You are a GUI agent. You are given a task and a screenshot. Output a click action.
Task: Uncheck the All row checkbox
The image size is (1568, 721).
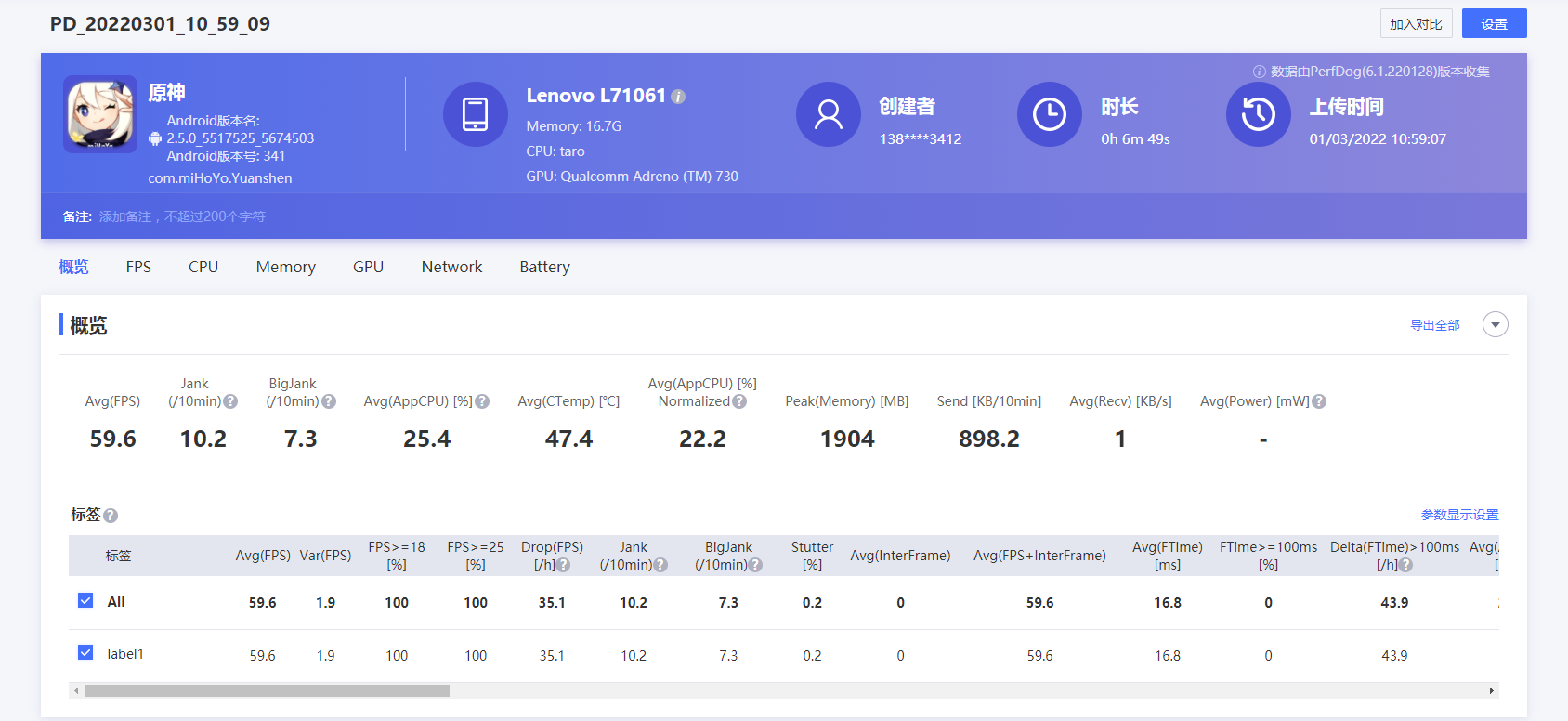point(85,600)
